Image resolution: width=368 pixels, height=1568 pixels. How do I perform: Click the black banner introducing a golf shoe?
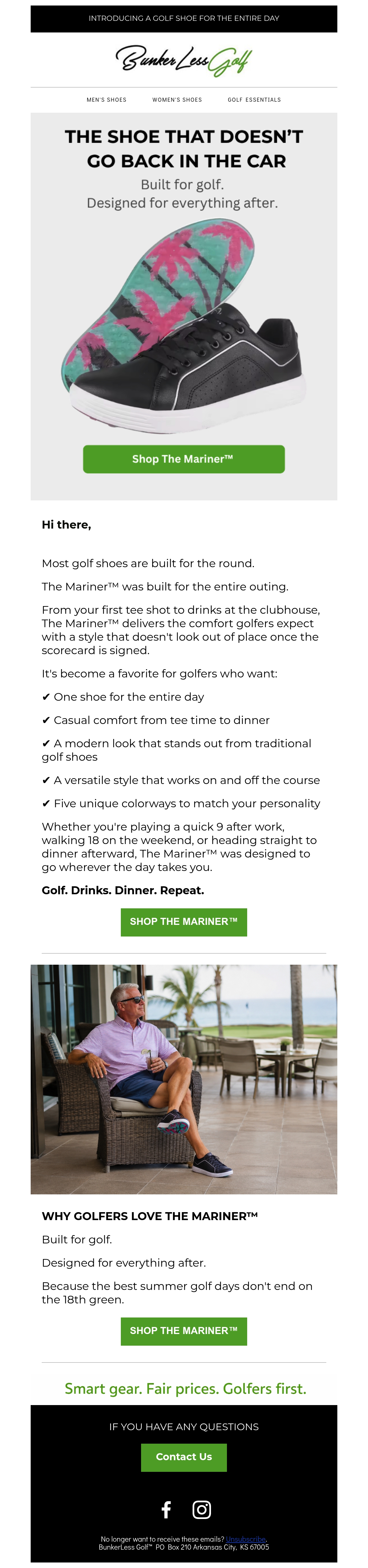coord(183,18)
